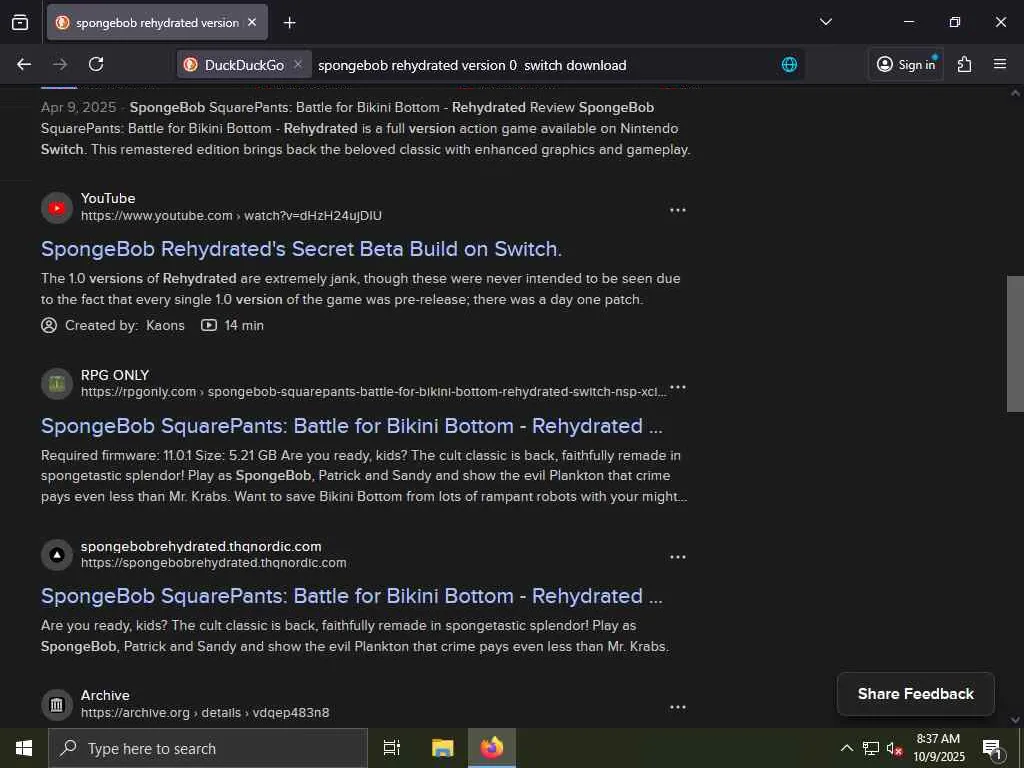Open thqnordic Battle for Bikini Bottom link
Screen dimensions: 1024x768
tap(351, 596)
